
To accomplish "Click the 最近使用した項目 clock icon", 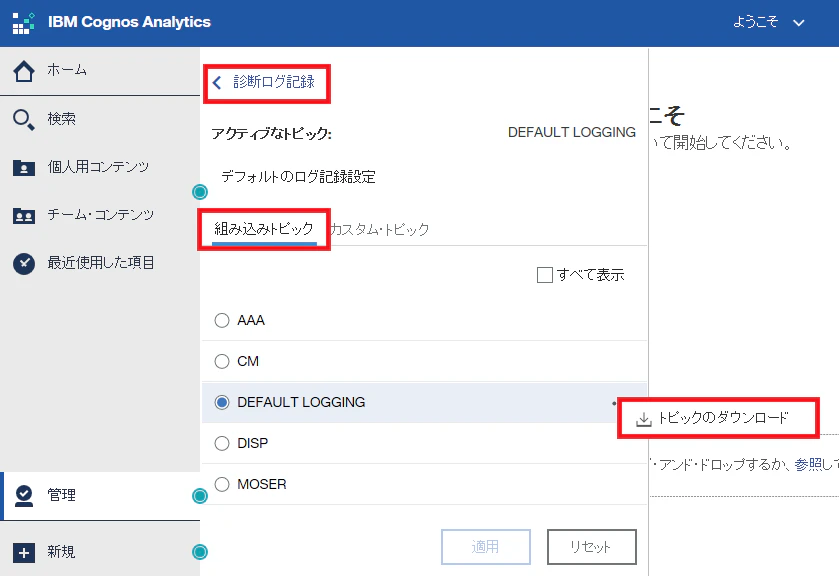I will (x=24, y=263).
